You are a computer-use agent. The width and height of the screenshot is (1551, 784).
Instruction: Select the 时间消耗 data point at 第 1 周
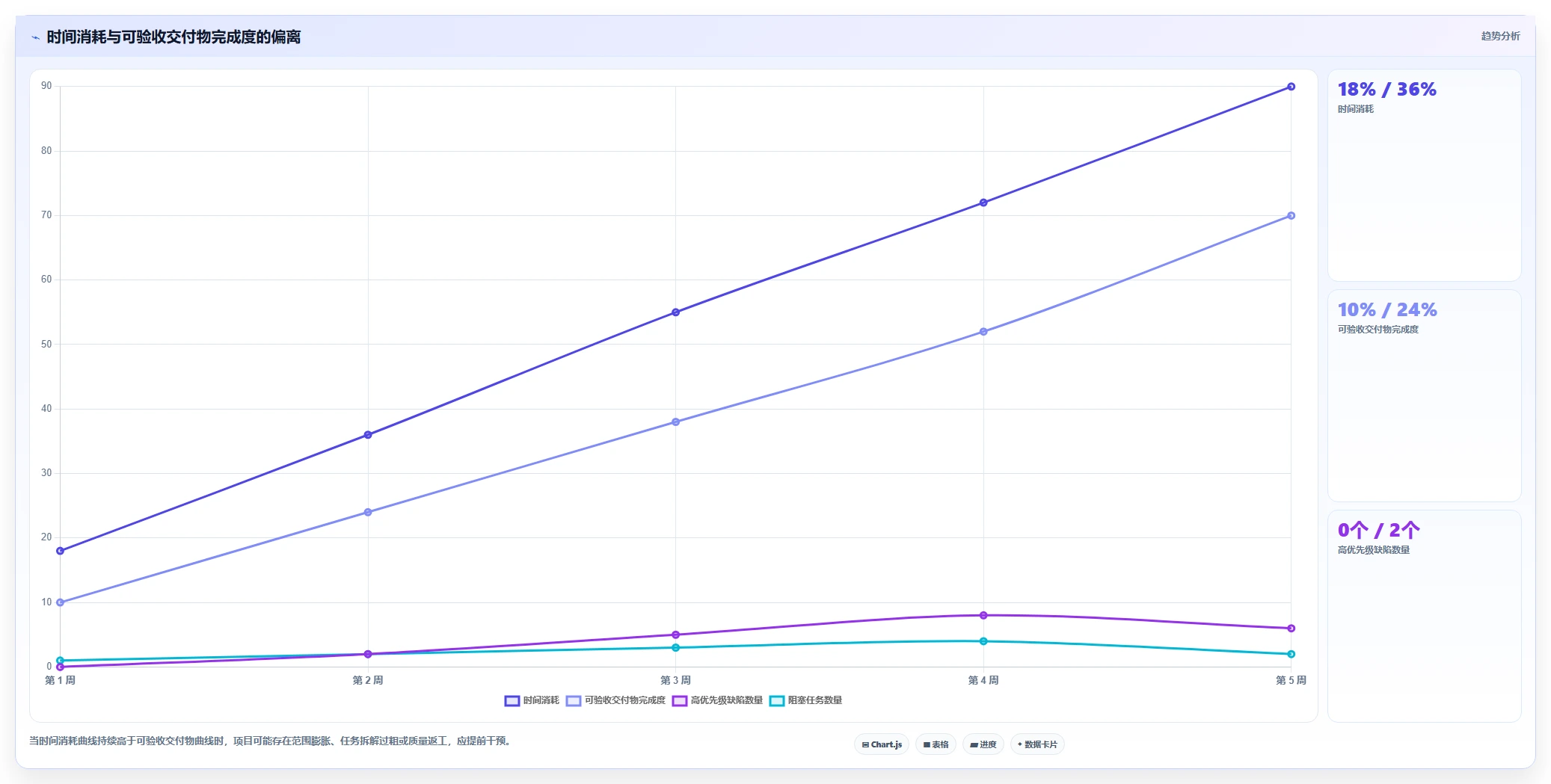pyautogui.click(x=61, y=551)
